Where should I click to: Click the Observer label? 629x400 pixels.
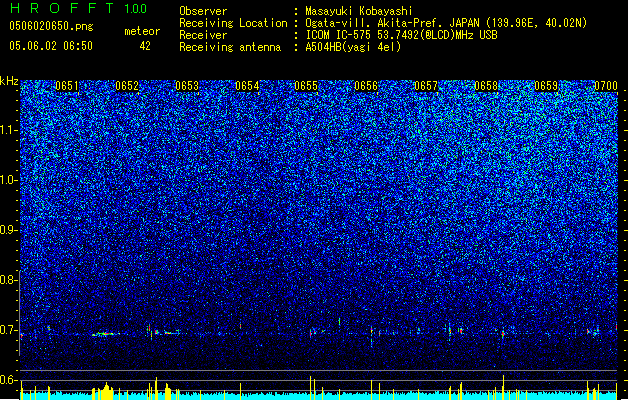203,11
